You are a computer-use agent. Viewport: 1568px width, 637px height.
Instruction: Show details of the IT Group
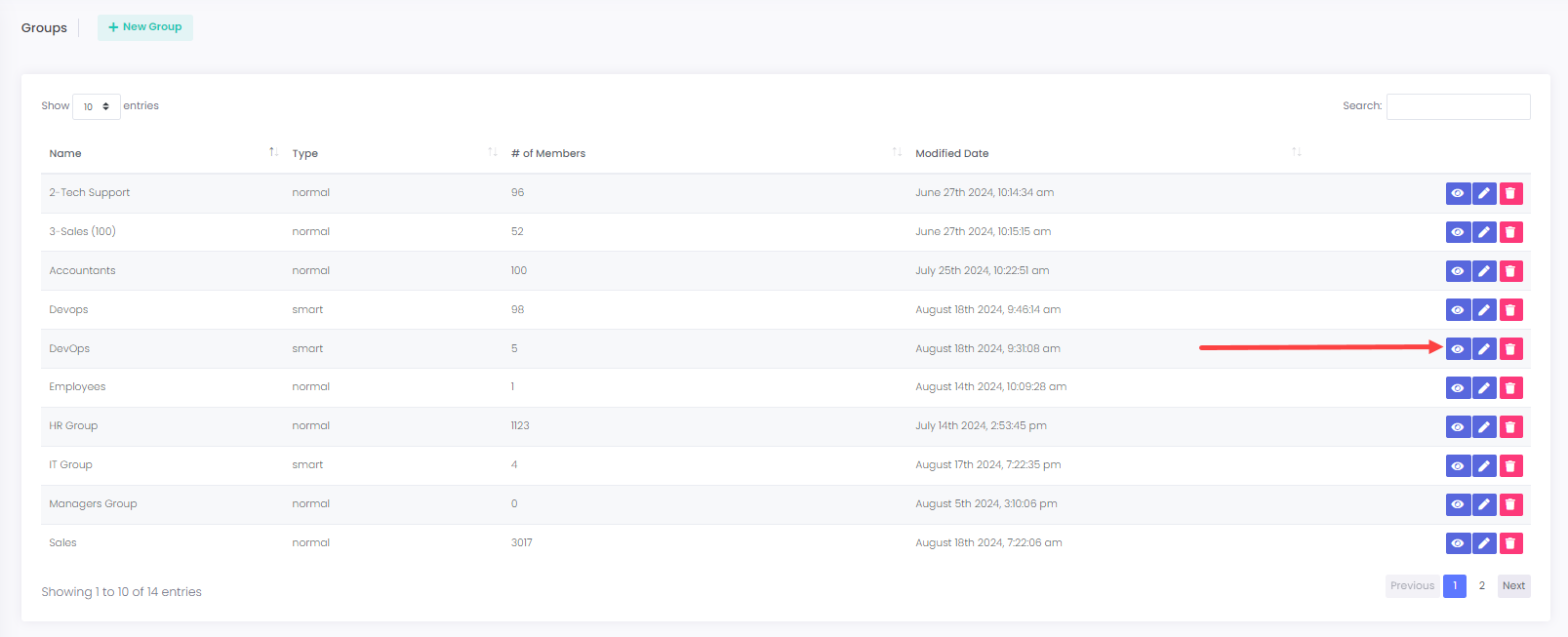[x=1458, y=466]
